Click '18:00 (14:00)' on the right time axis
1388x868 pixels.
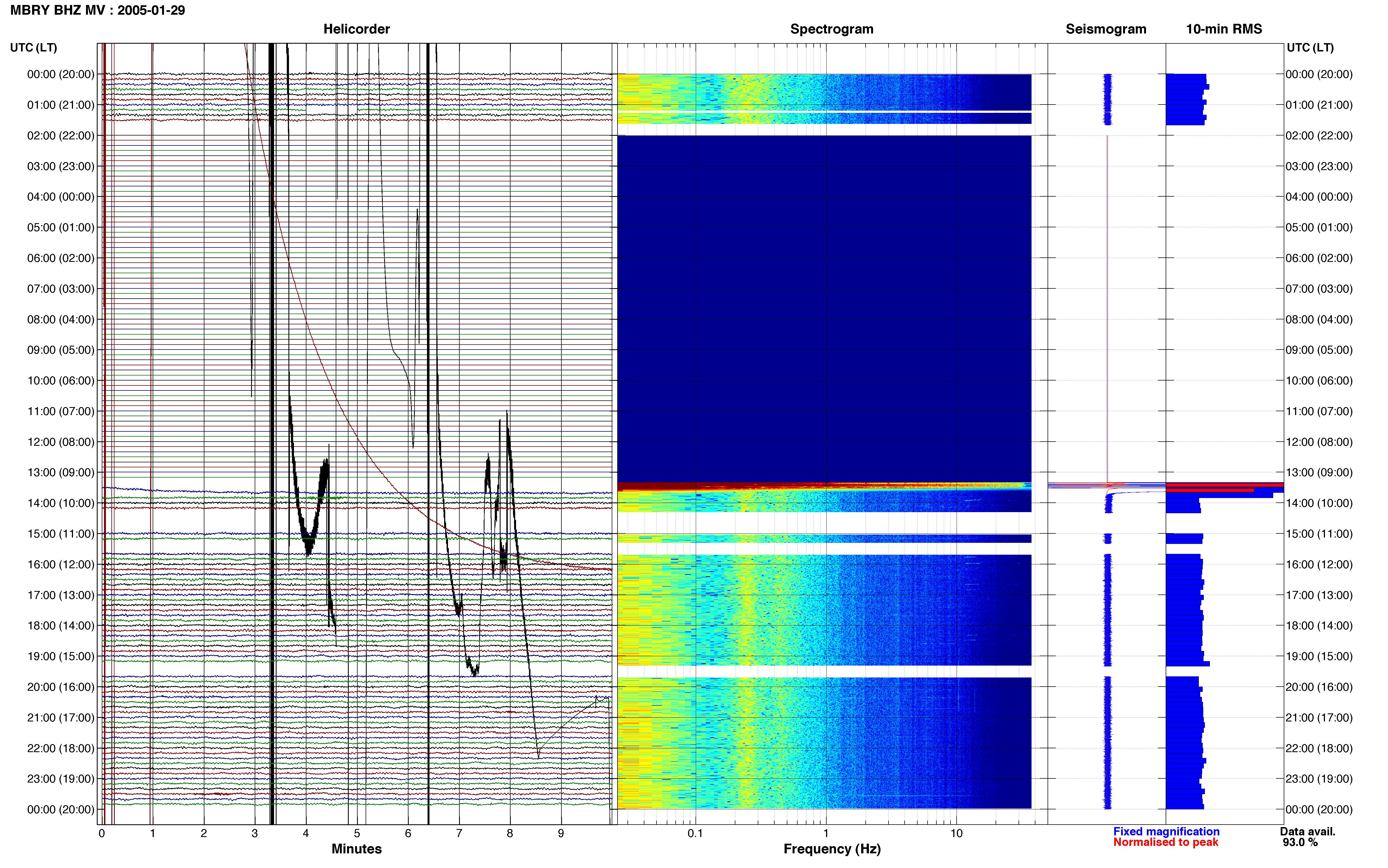pyautogui.click(x=1319, y=626)
